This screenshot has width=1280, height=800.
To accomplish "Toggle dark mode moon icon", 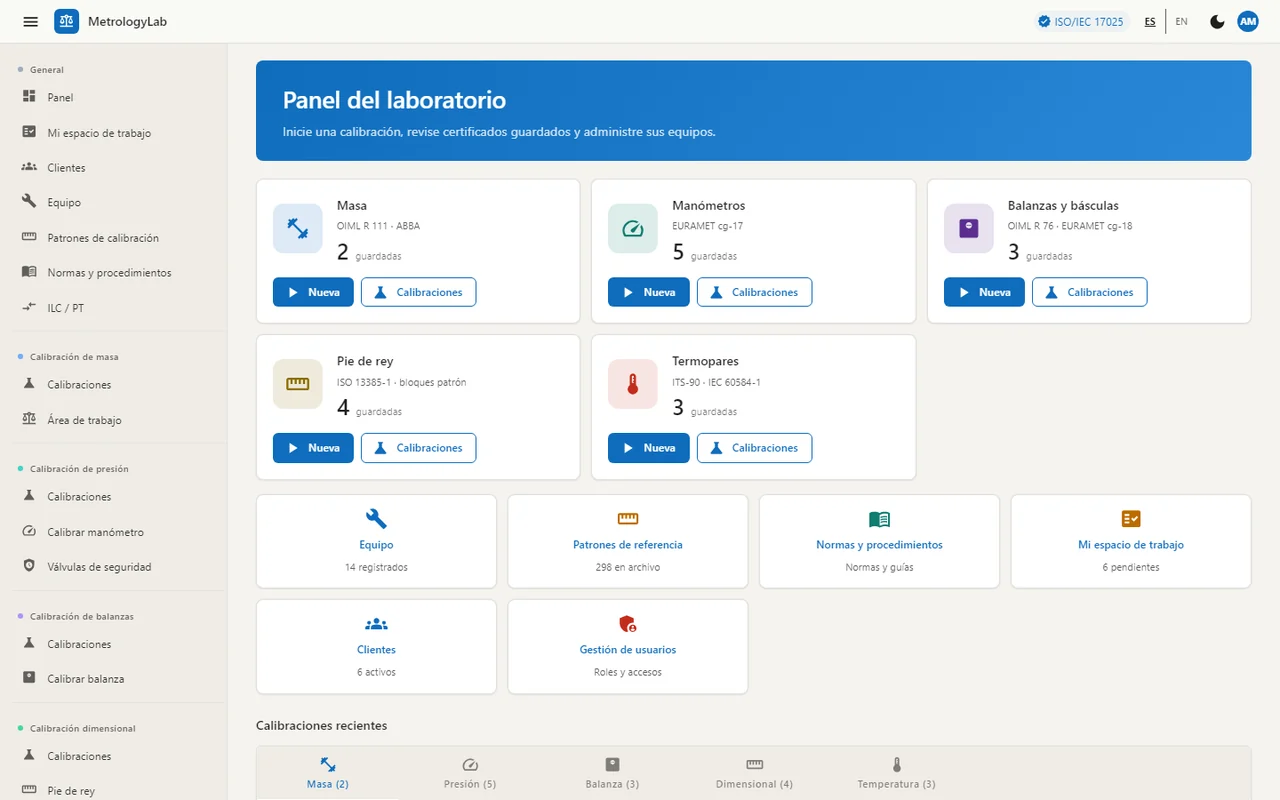I will click(x=1217, y=21).
